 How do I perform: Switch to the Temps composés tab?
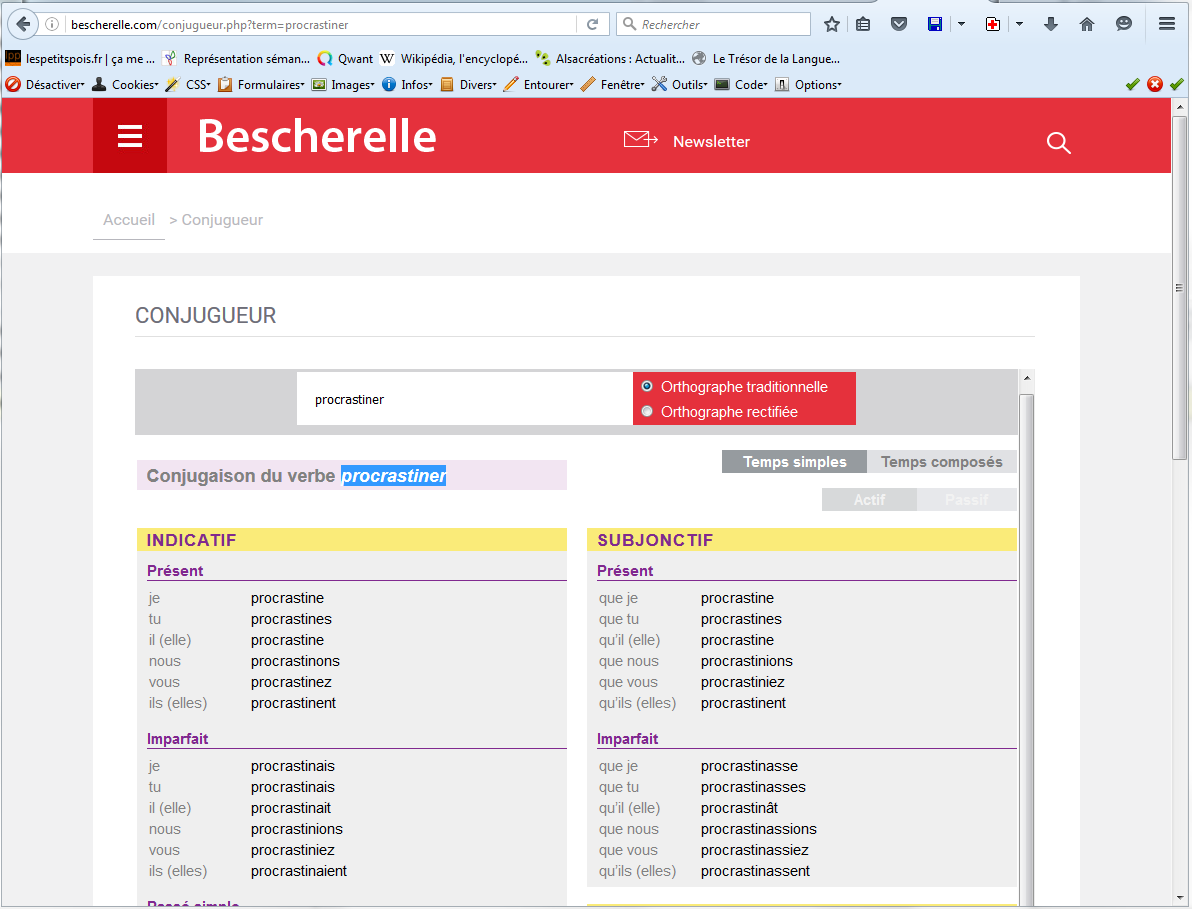(941, 462)
